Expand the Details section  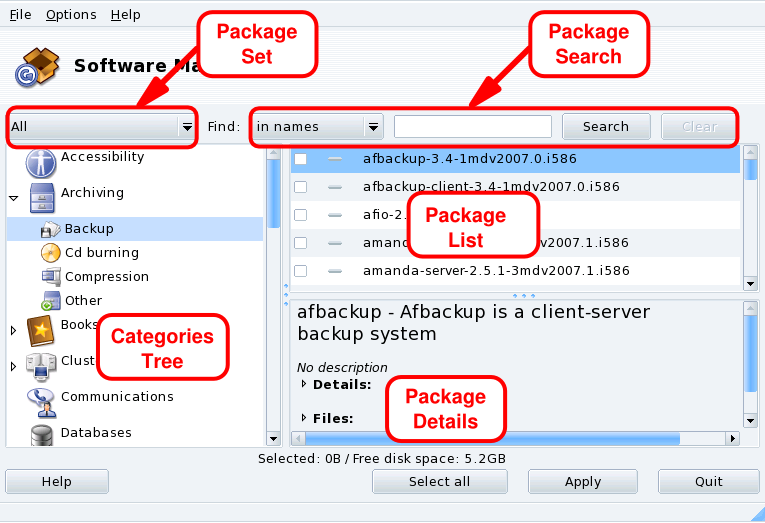tap(305, 384)
